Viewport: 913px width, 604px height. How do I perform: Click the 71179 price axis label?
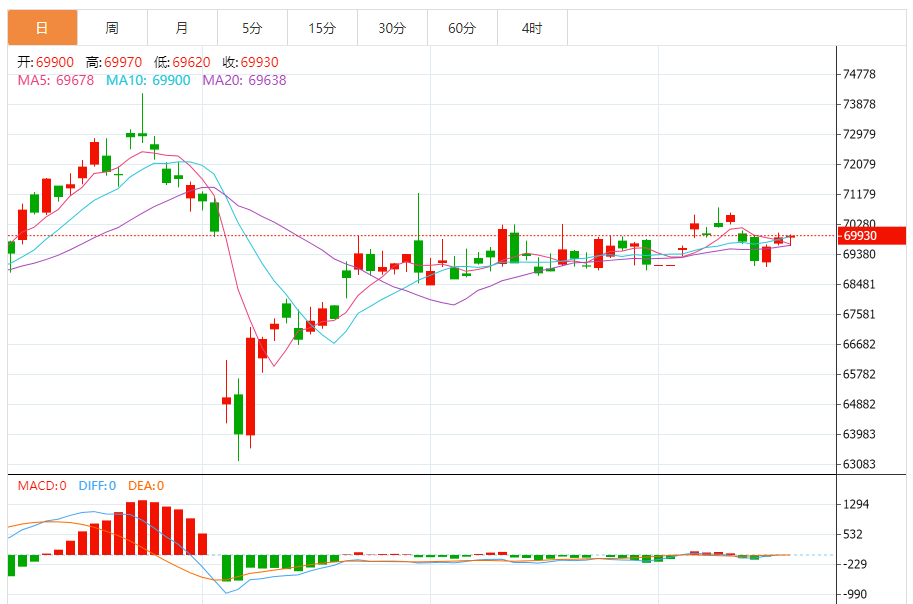[859, 194]
